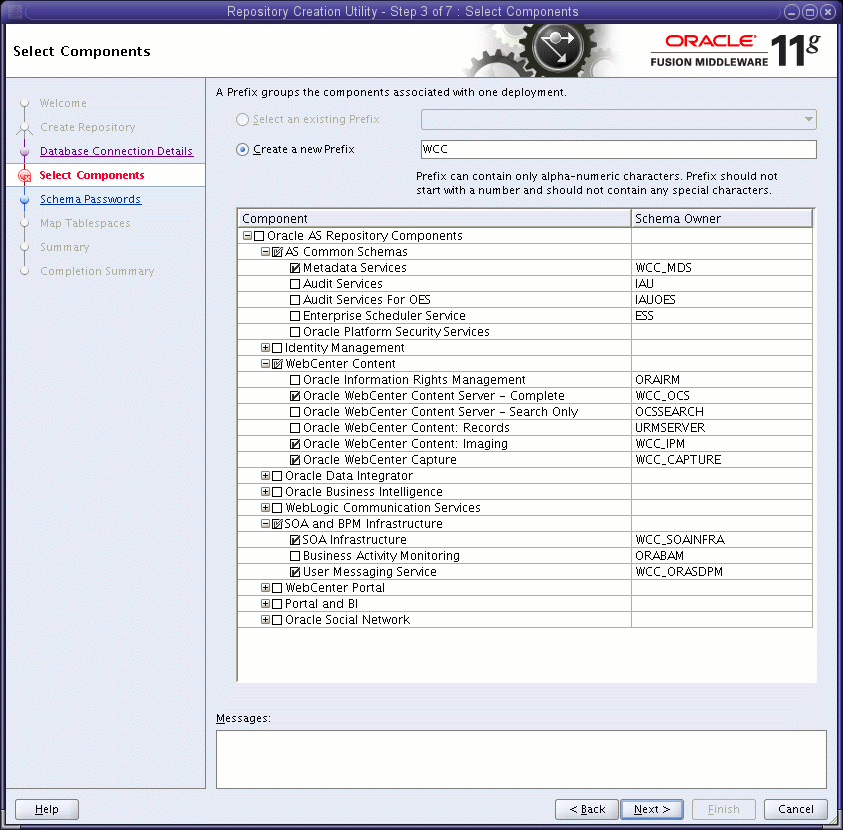Select the WCC_IPM schema owner cell
The image size is (843, 830).
click(x=721, y=444)
